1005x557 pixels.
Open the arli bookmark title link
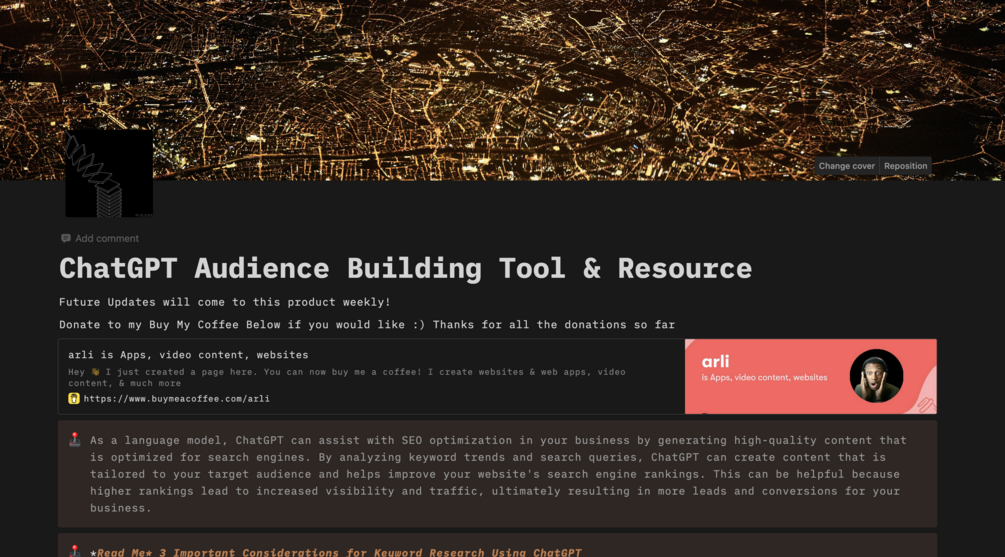pos(188,354)
